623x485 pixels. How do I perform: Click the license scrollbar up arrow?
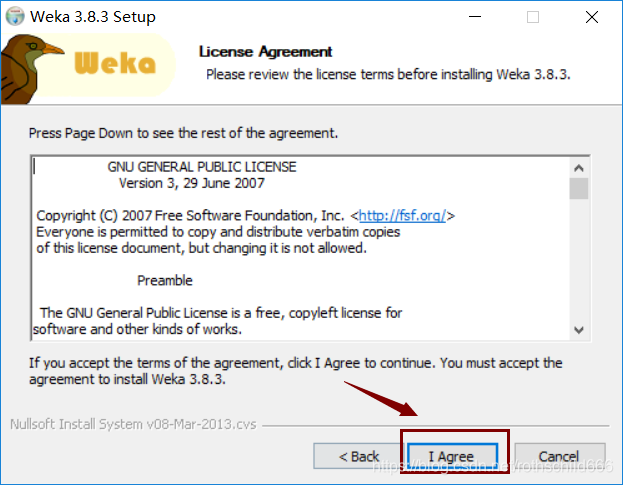[579, 165]
